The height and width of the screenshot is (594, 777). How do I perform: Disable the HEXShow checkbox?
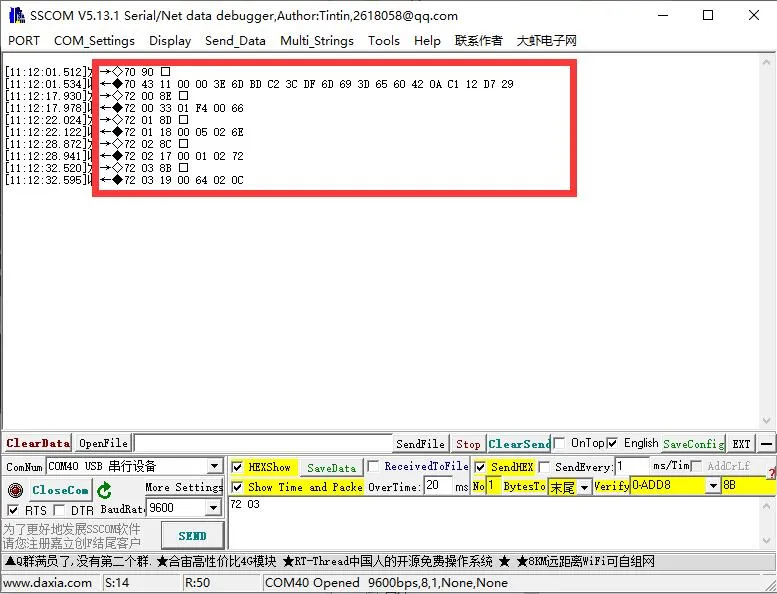pos(237,467)
